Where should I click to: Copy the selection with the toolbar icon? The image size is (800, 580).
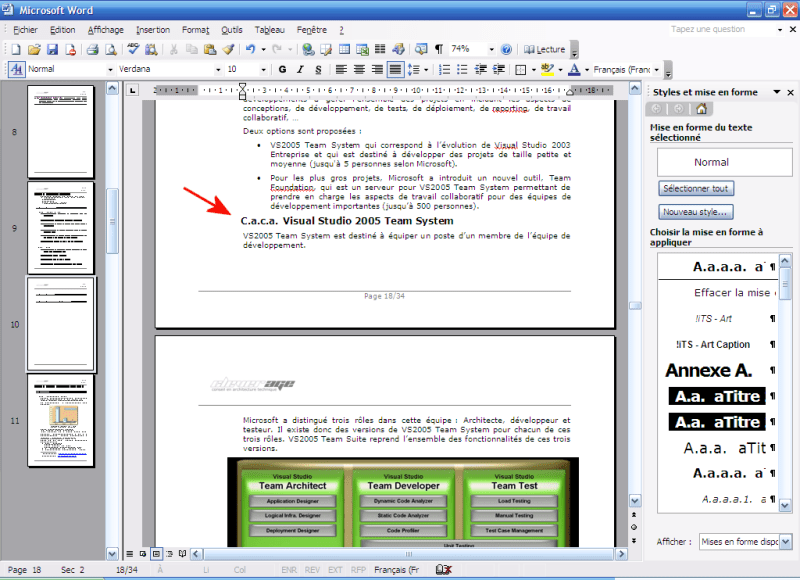192,49
